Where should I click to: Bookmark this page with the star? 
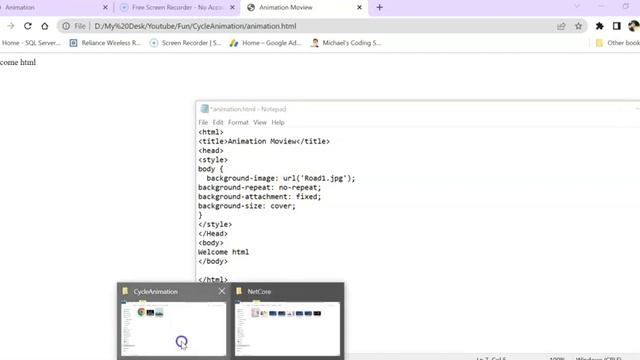coord(578,26)
